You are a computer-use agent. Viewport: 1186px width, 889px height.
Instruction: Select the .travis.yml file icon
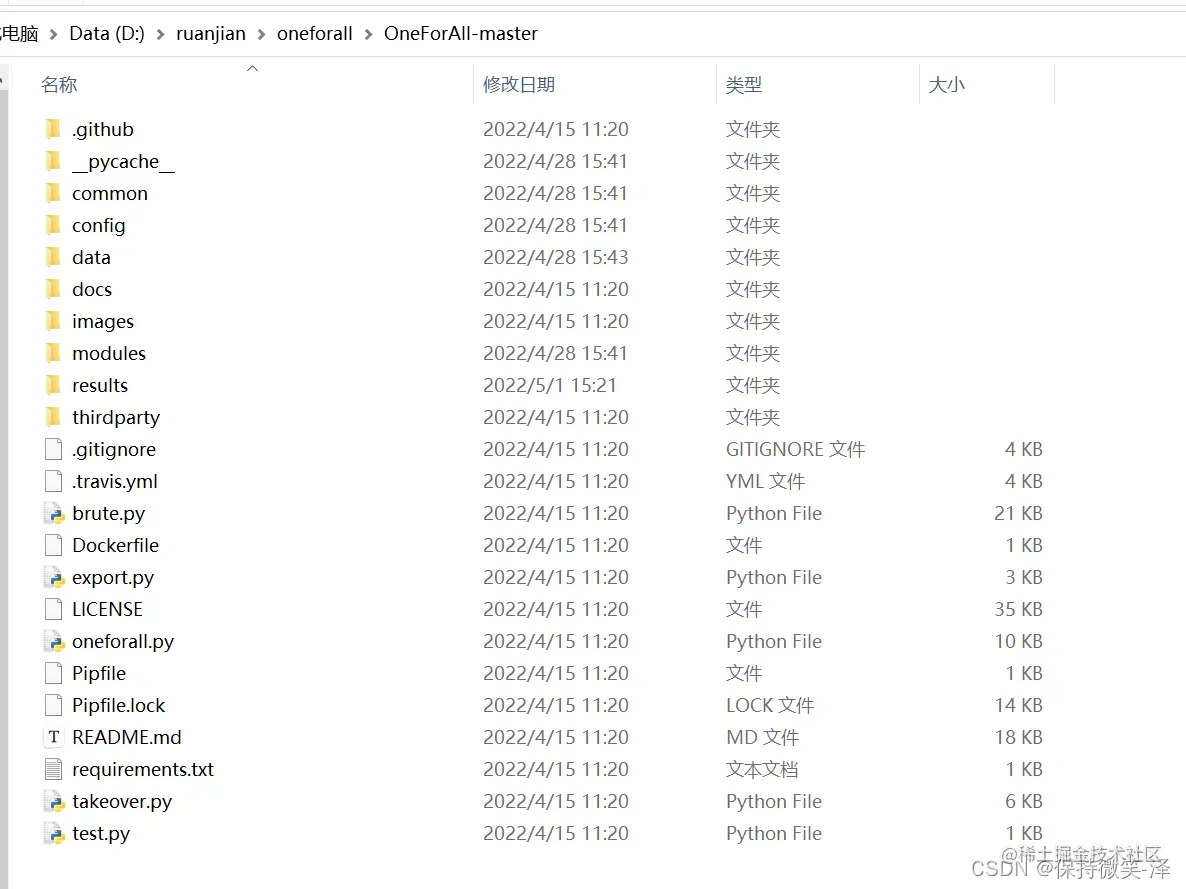click(x=54, y=481)
